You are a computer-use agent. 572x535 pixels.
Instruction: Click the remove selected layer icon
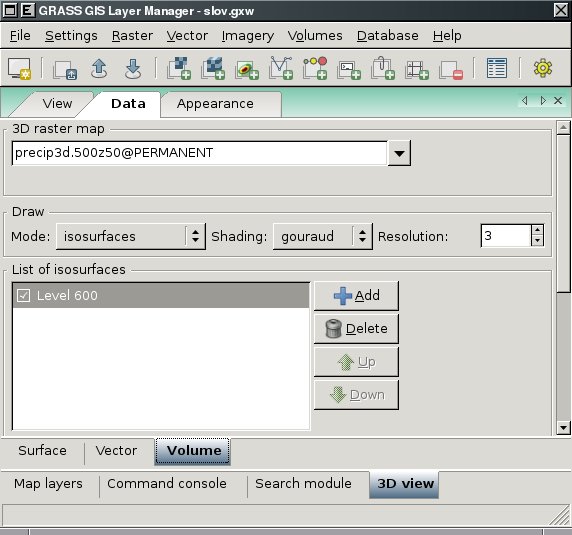pyautogui.click(x=451, y=69)
